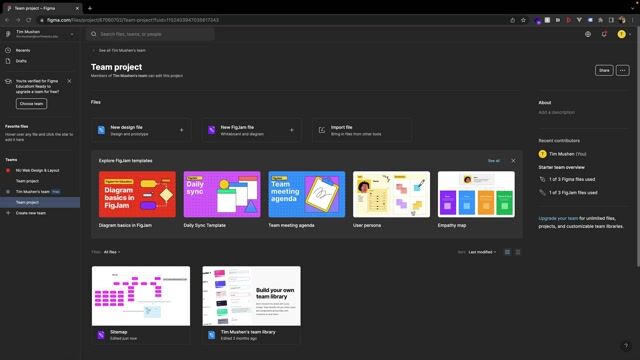Open User persona template
Viewport: 640px width, 360px height.
[x=391, y=194]
